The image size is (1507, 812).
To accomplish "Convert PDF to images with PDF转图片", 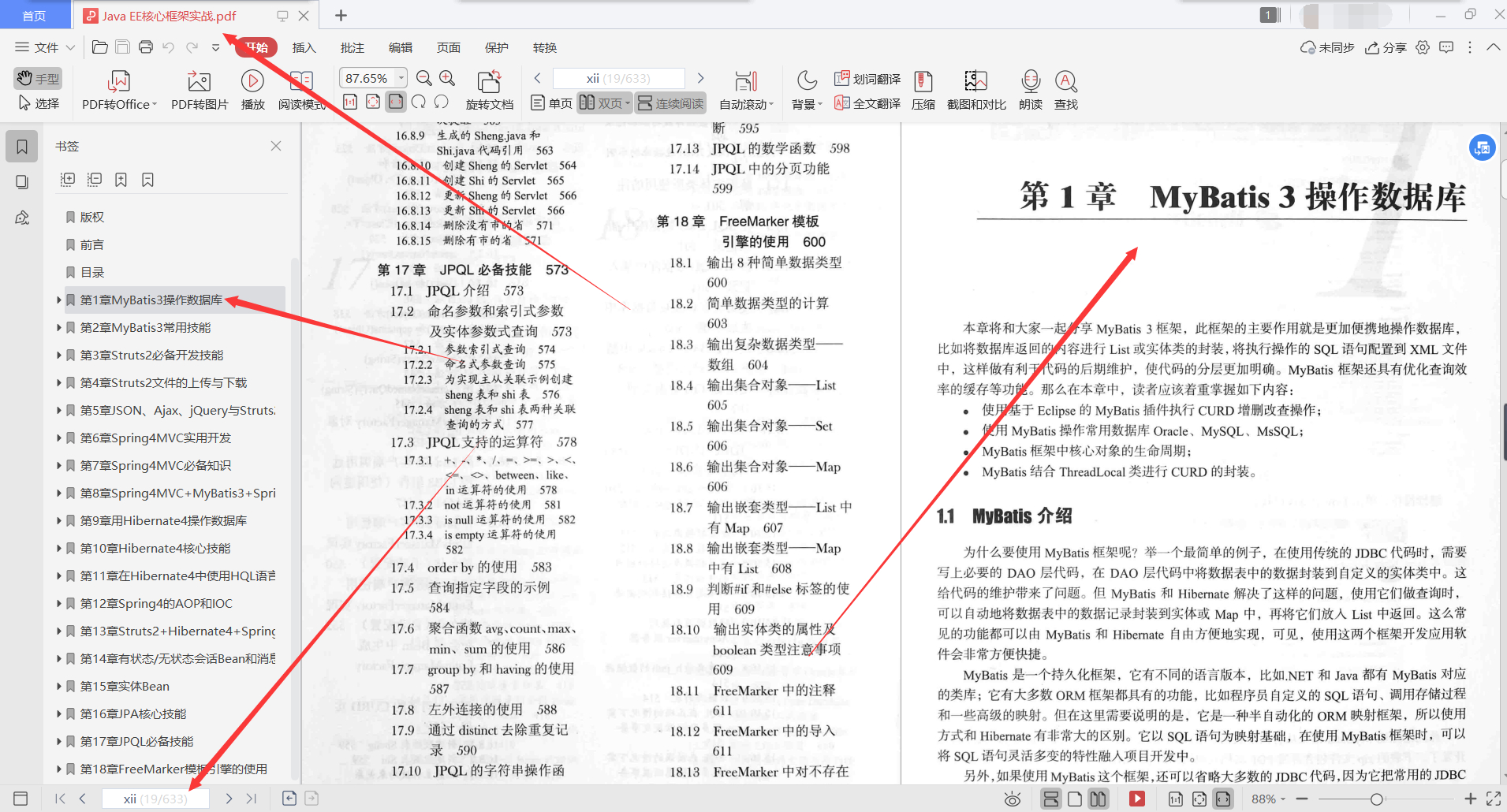I will tap(200, 91).
